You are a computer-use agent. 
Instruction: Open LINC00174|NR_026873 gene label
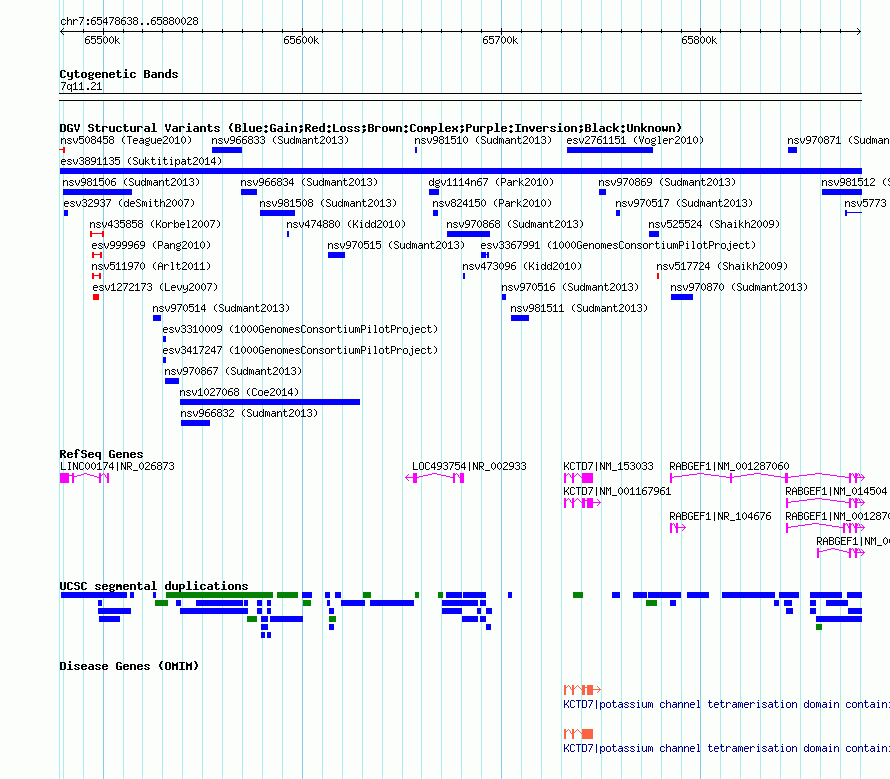click(117, 466)
